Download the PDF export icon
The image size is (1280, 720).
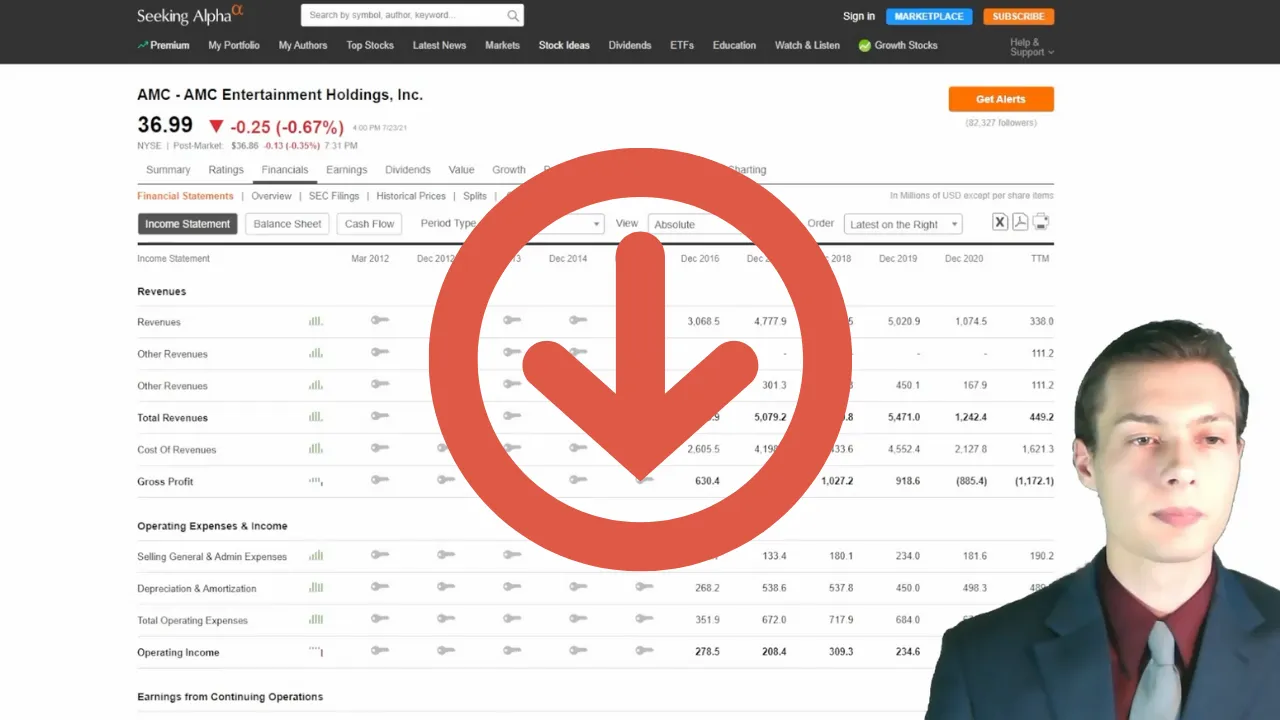click(x=1020, y=222)
